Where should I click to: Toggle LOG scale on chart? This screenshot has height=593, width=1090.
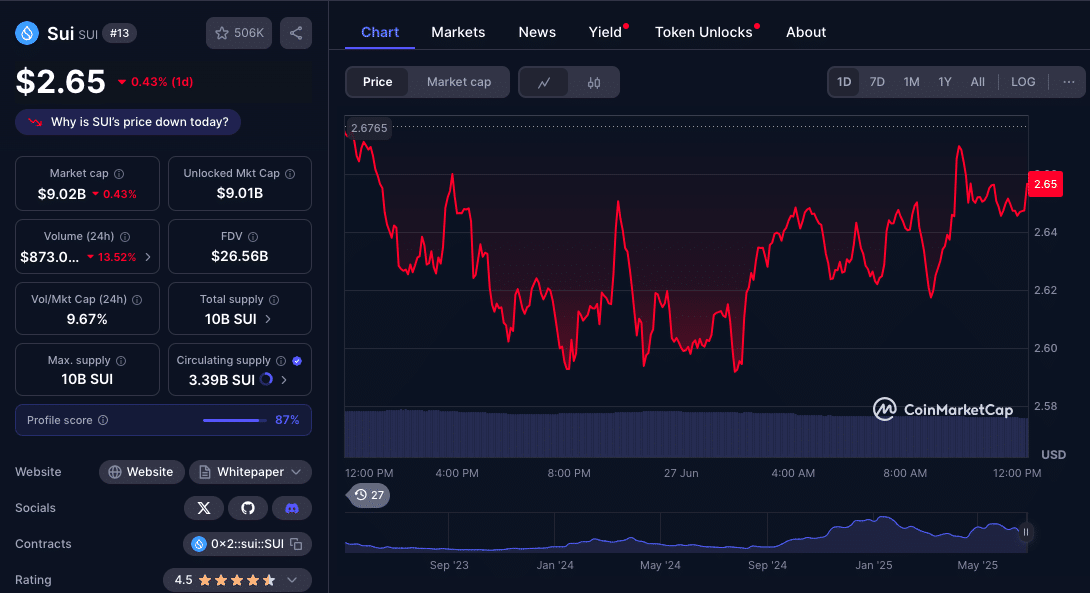[1023, 82]
